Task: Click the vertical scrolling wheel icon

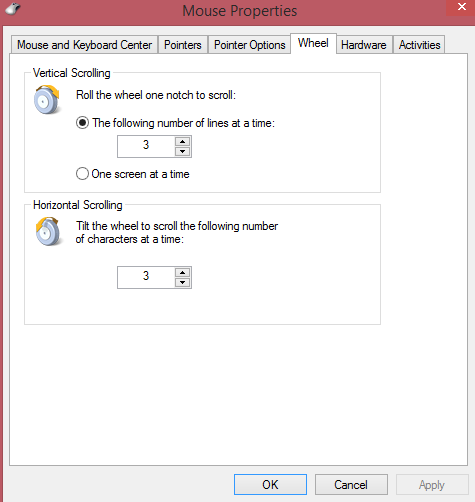Action: pos(47,99)
